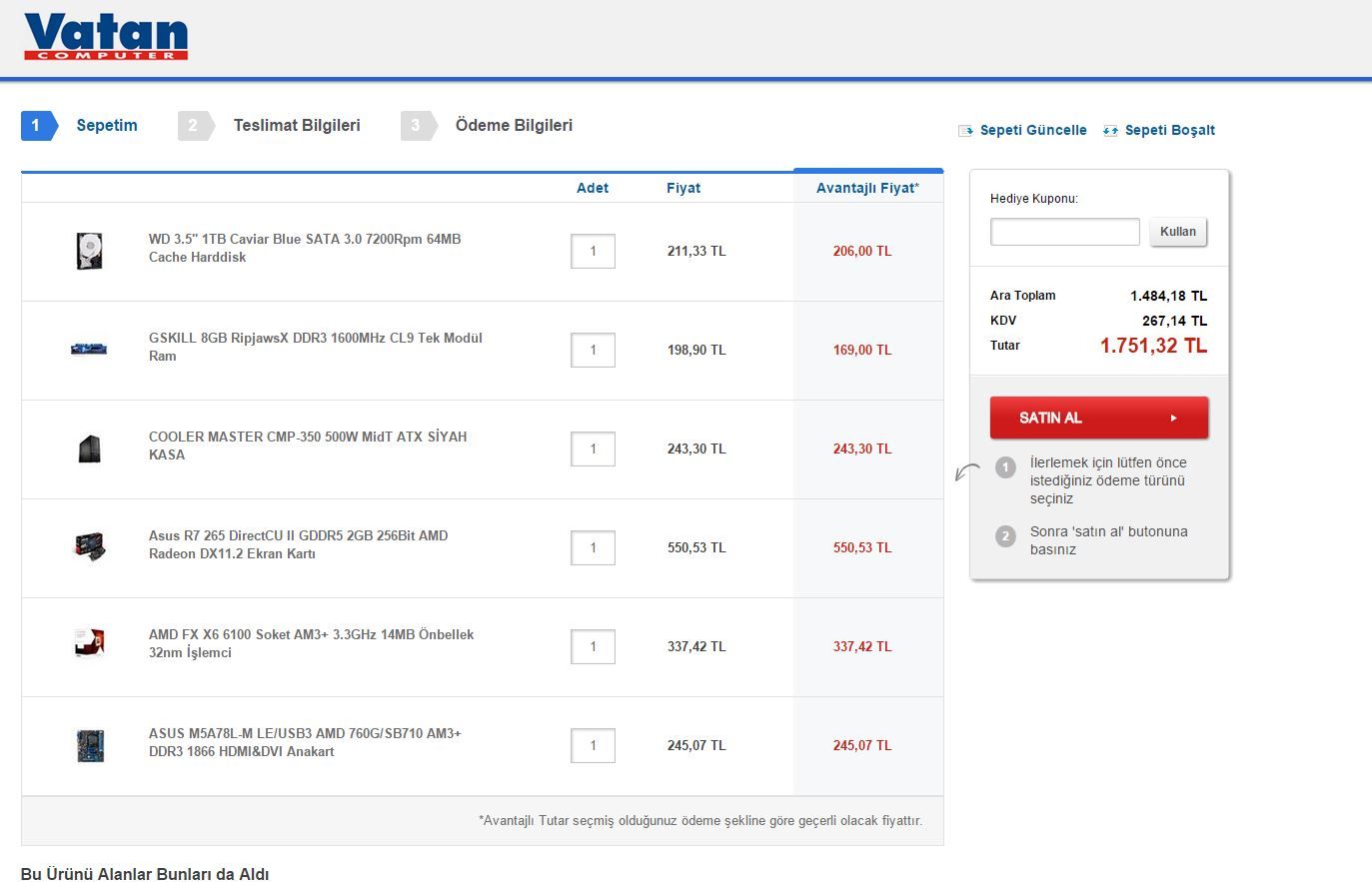The image size is (1372, 882).
Task: Open the GSKILL 8GB RipjawsX product link
Action: coord(316,347)
